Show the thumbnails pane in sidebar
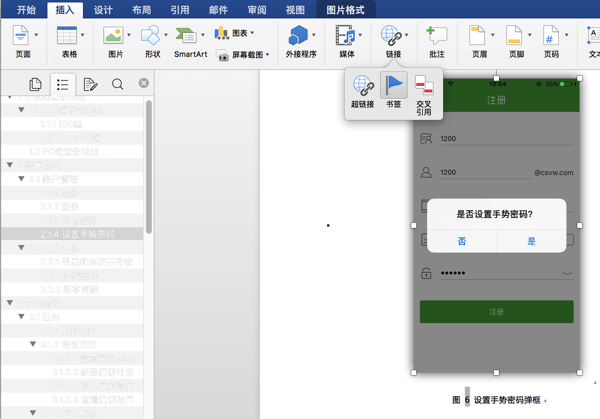Image resolution: width=600 pixels, height=419 pixels. click(35, 84)
